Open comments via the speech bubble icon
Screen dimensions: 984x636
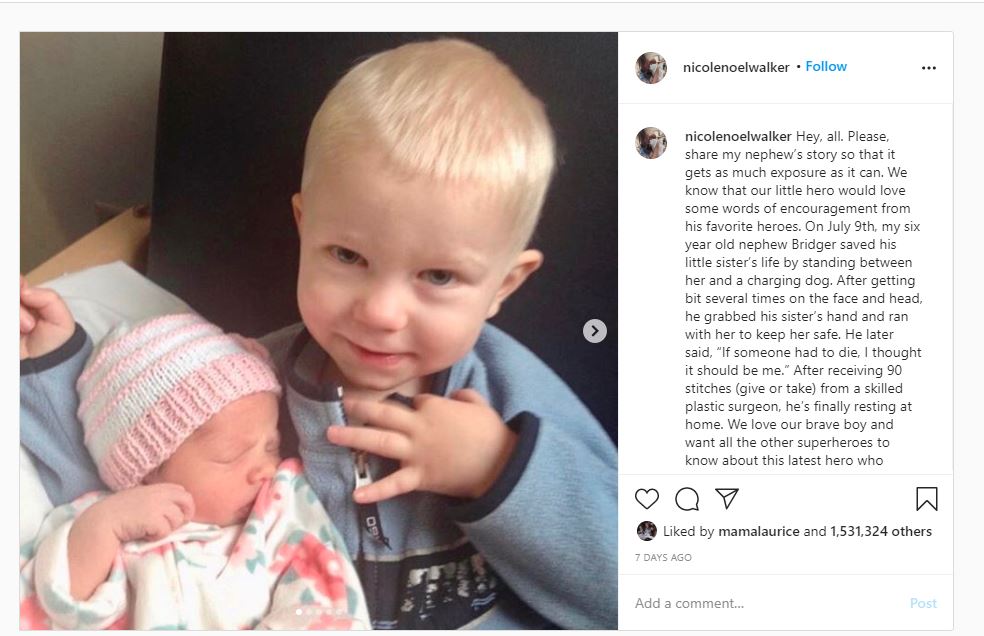coord(687,499)
